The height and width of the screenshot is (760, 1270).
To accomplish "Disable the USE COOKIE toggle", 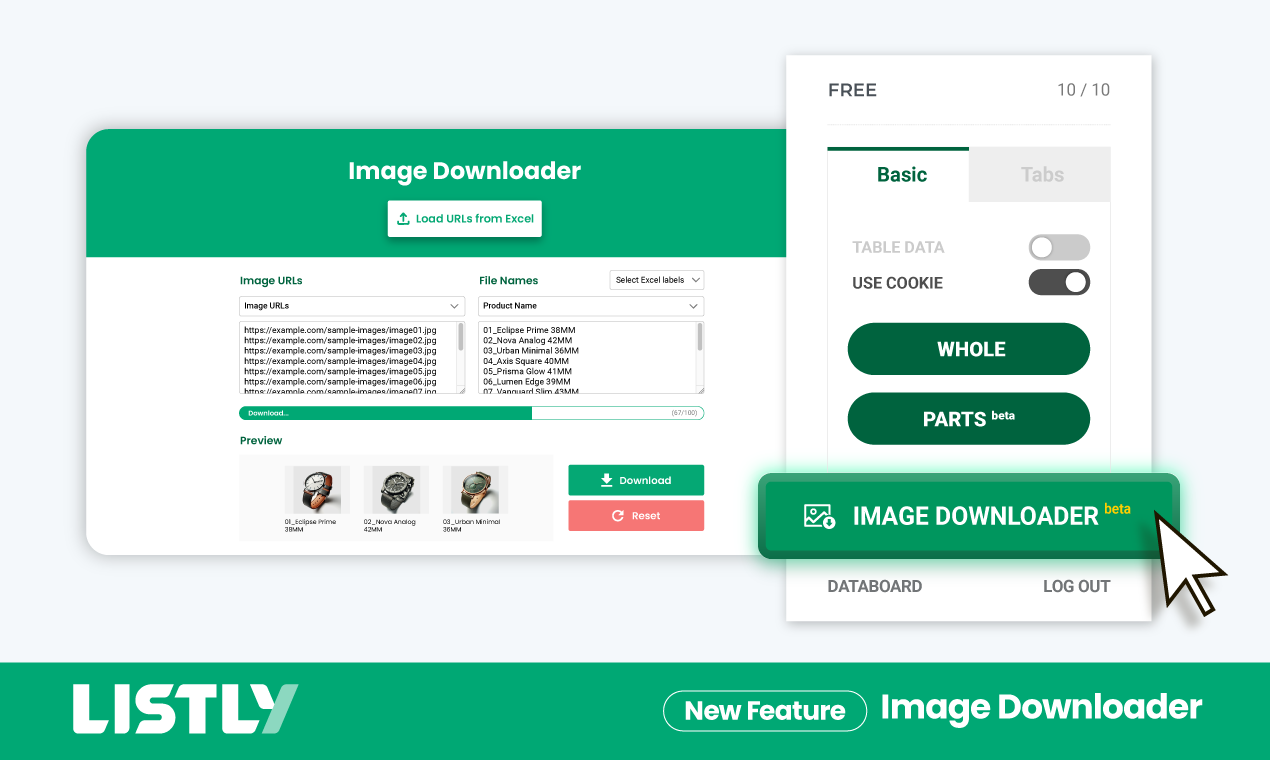I will click(x=1059, y=282).
